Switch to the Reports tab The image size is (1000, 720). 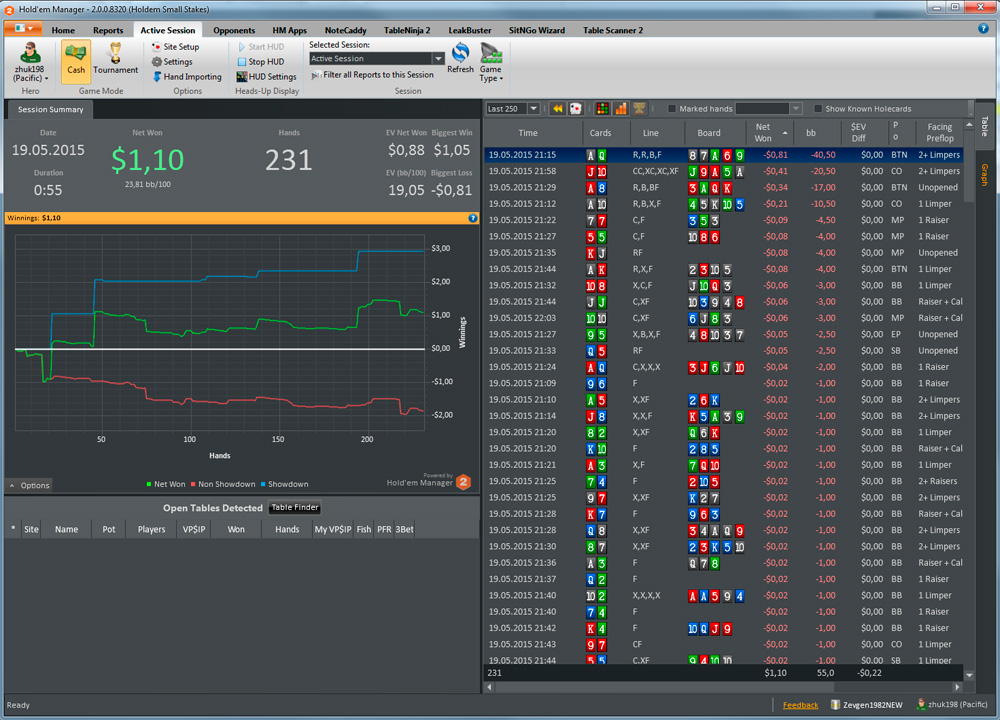point(108,30)
